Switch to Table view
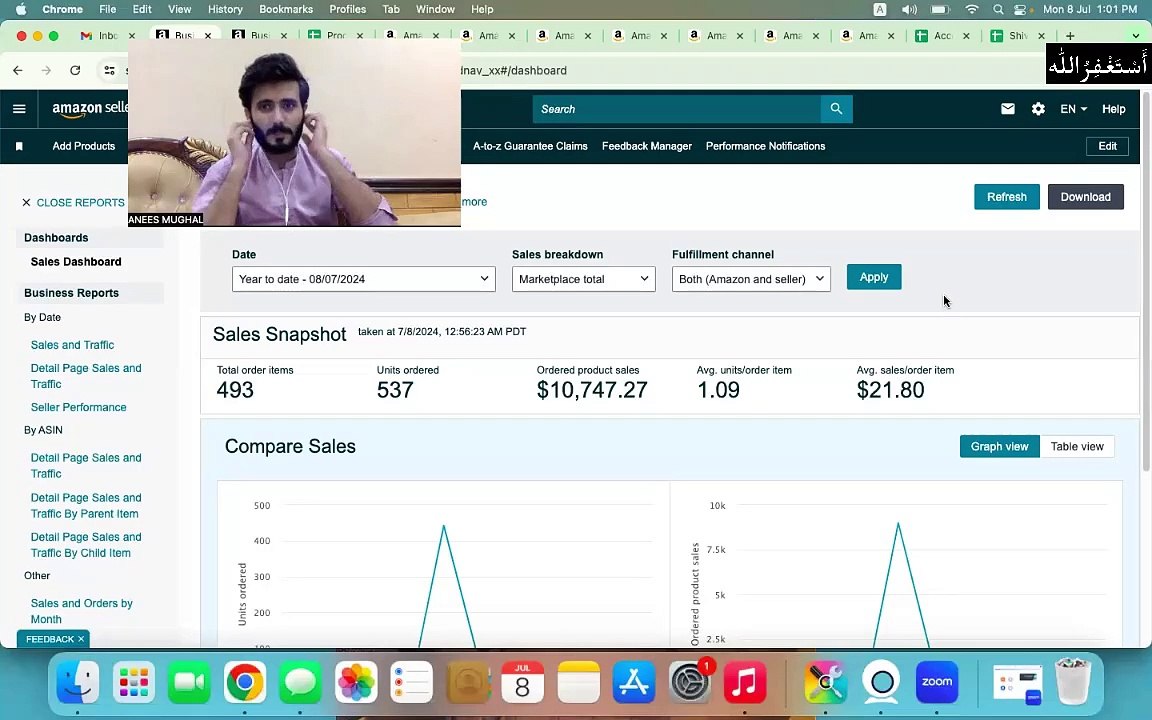This screenshot has height=720, width=1152. 1076,446
